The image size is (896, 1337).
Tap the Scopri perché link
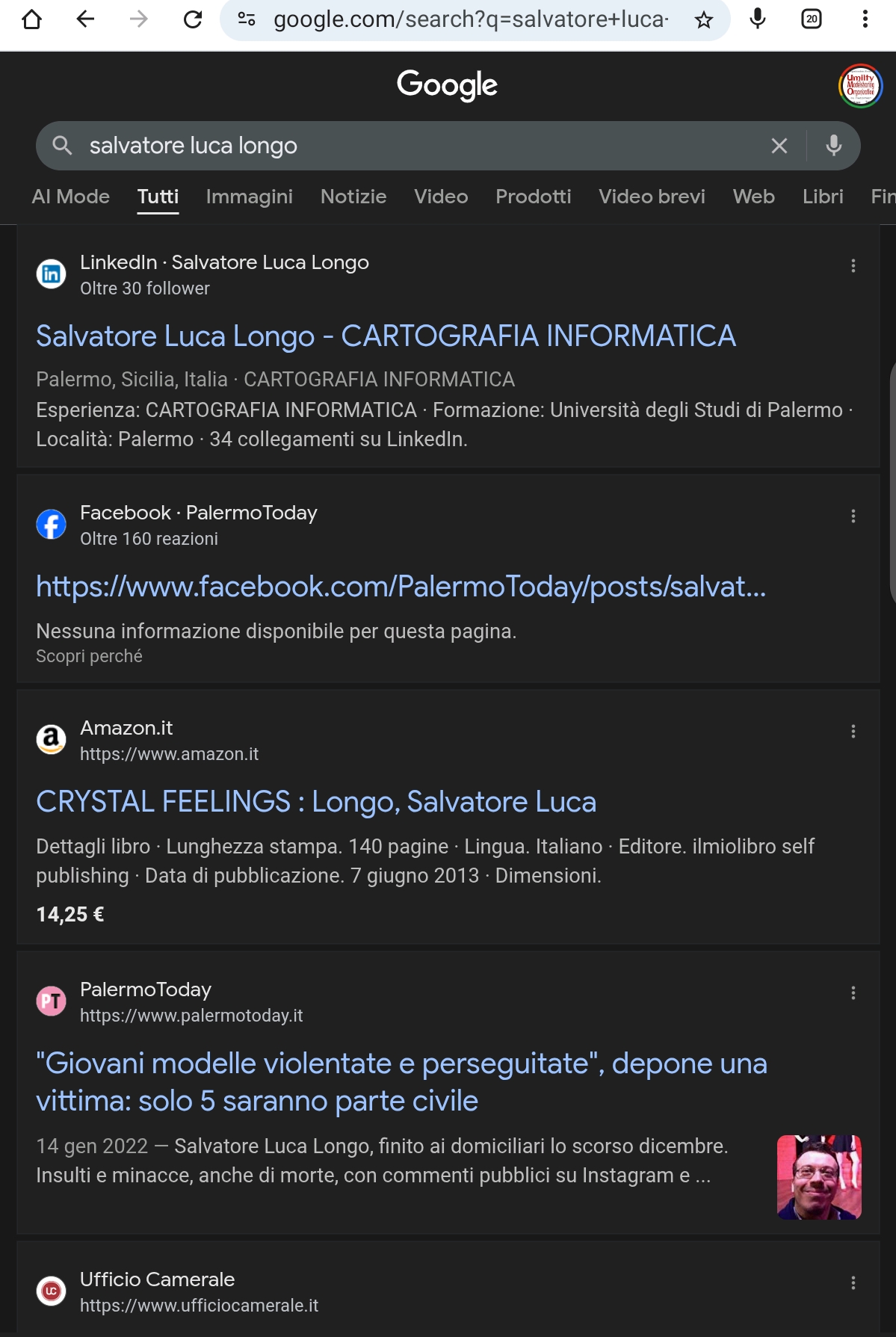tap(89, 656)
